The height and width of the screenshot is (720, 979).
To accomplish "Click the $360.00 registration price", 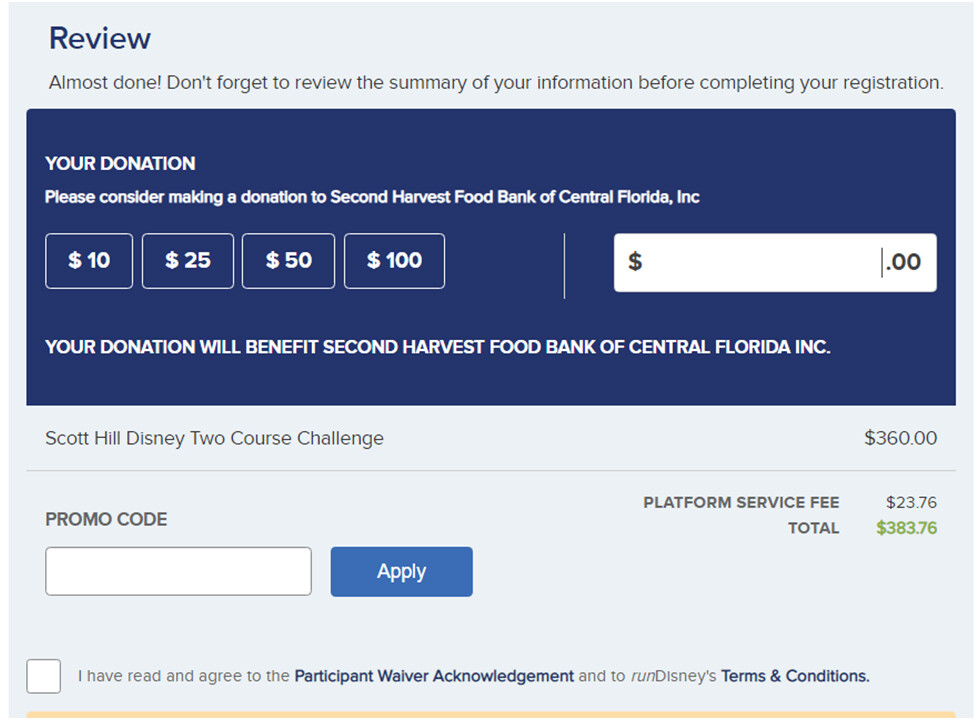I will pos(900,438).
